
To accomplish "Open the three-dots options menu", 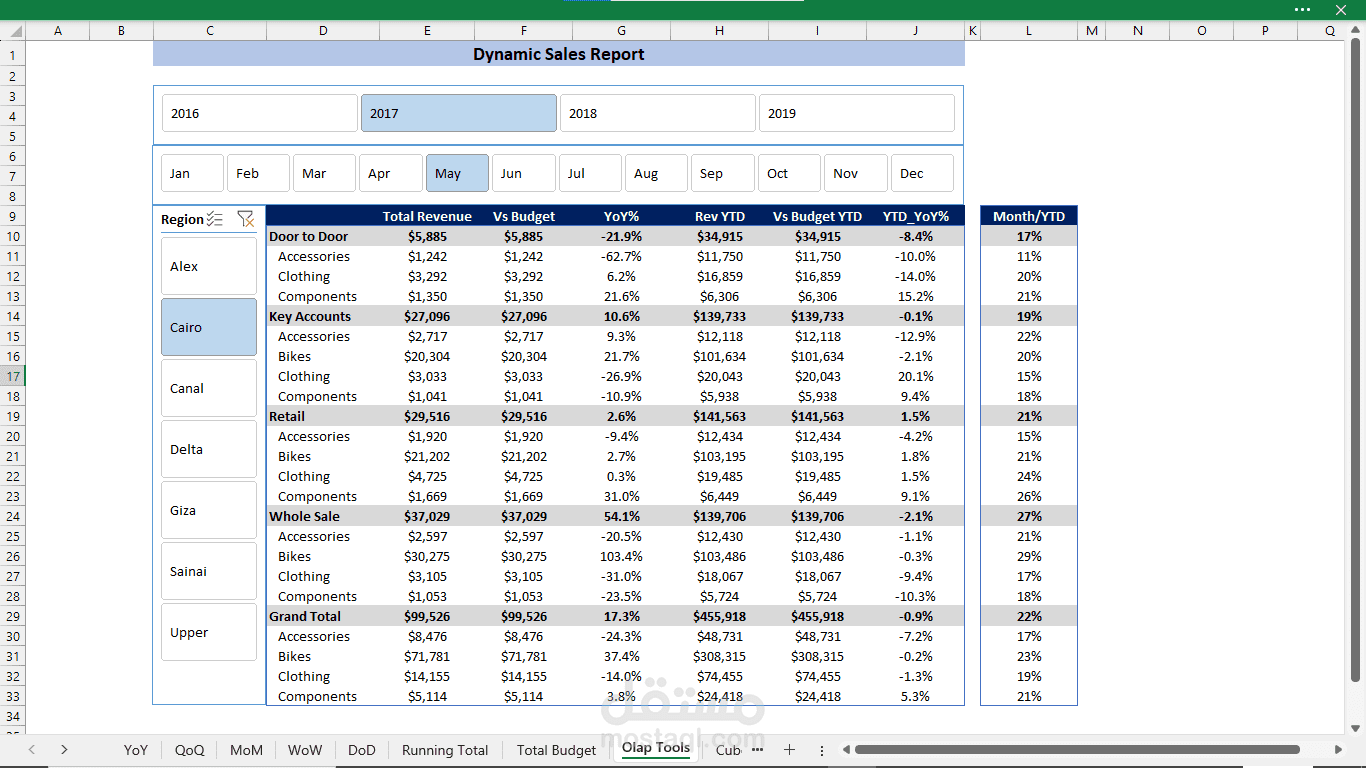I will coord(1302,9).
